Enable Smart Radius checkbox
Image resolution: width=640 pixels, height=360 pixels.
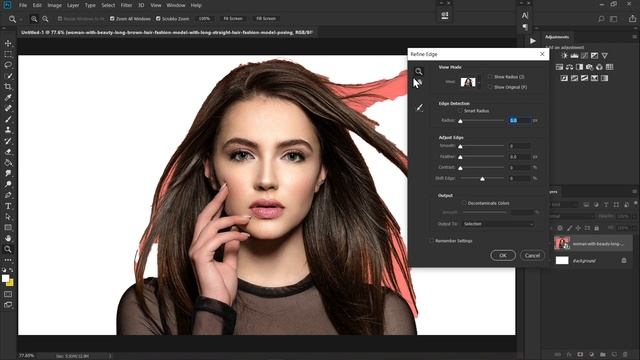(x=460, y=111)
